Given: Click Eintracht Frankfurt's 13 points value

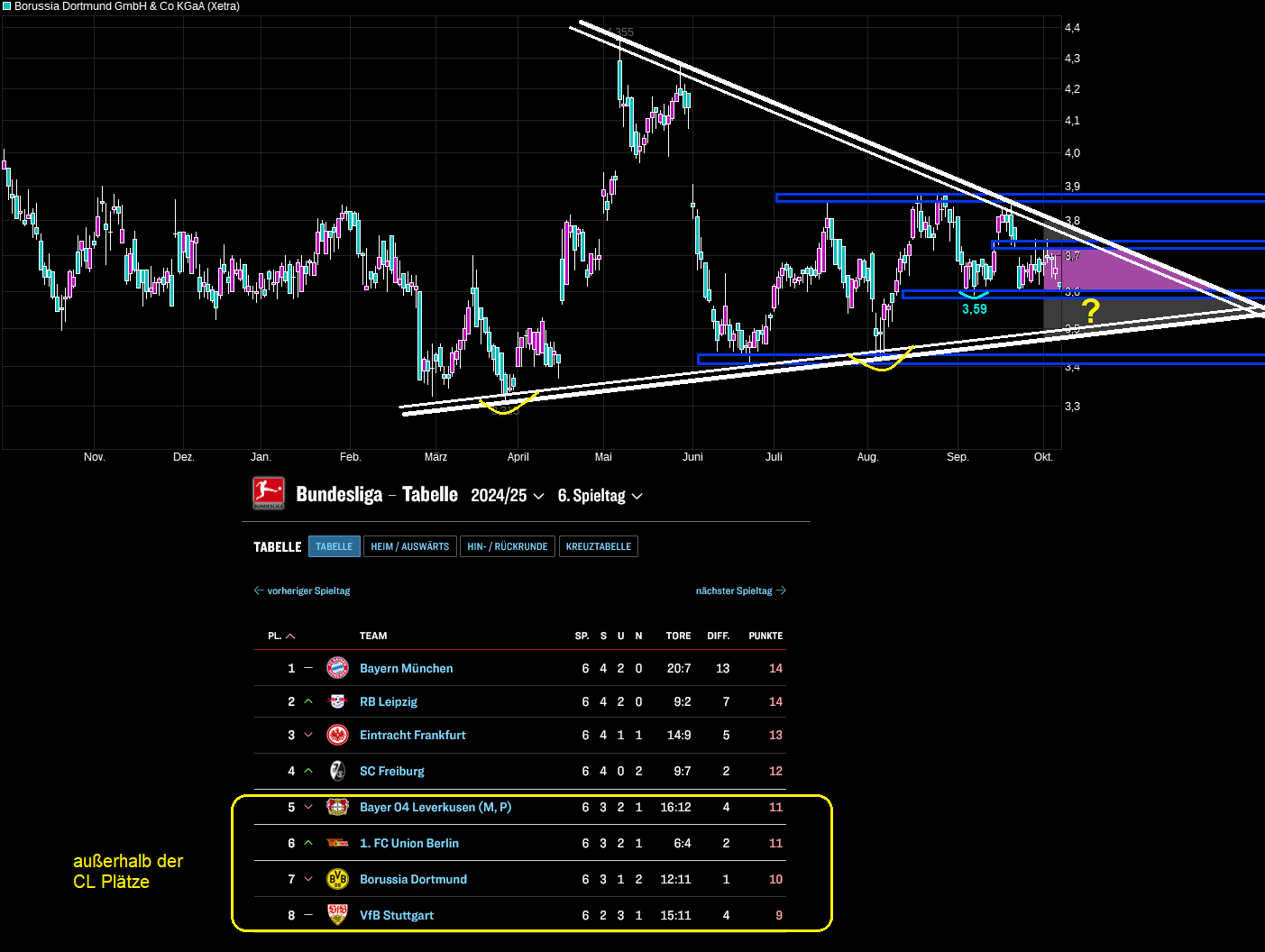Looking at the screenshot, I should pyautogui.click(x=775, y=735).
